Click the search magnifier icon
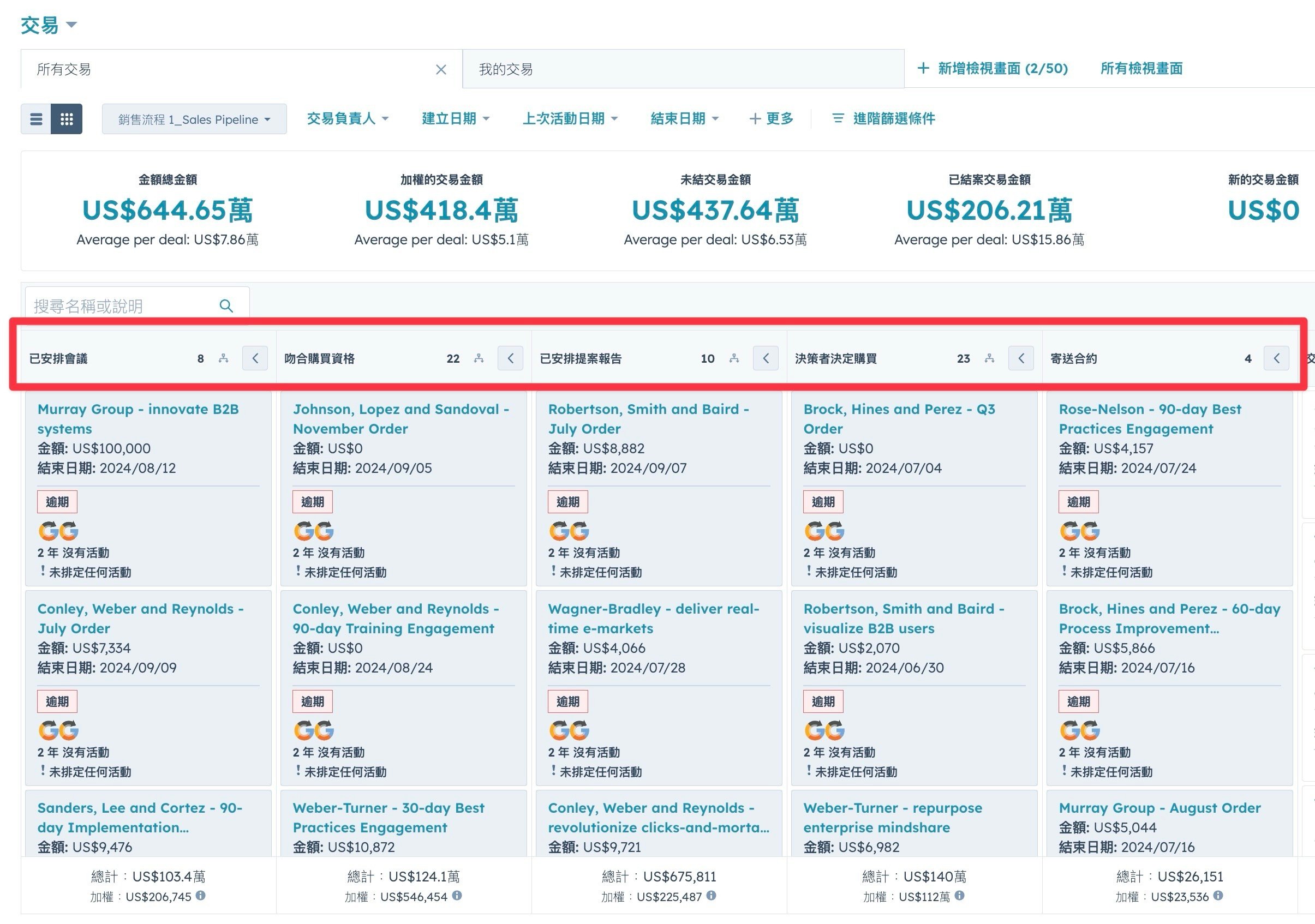Screen dimensions: 1315x924 coord(226,305)
